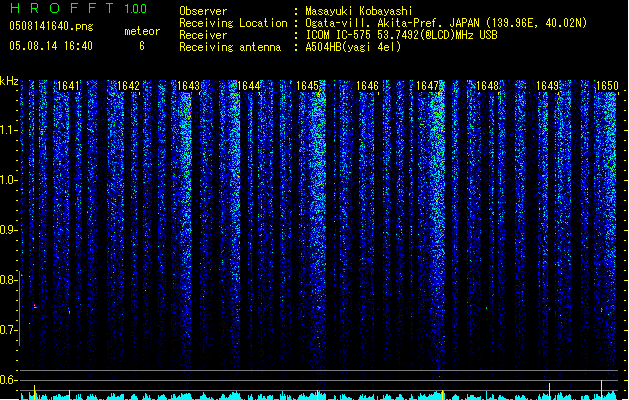
Task: Click the observer name Masayuki Kobayashi
Action: pyautogui.click(x=359, y=11)
